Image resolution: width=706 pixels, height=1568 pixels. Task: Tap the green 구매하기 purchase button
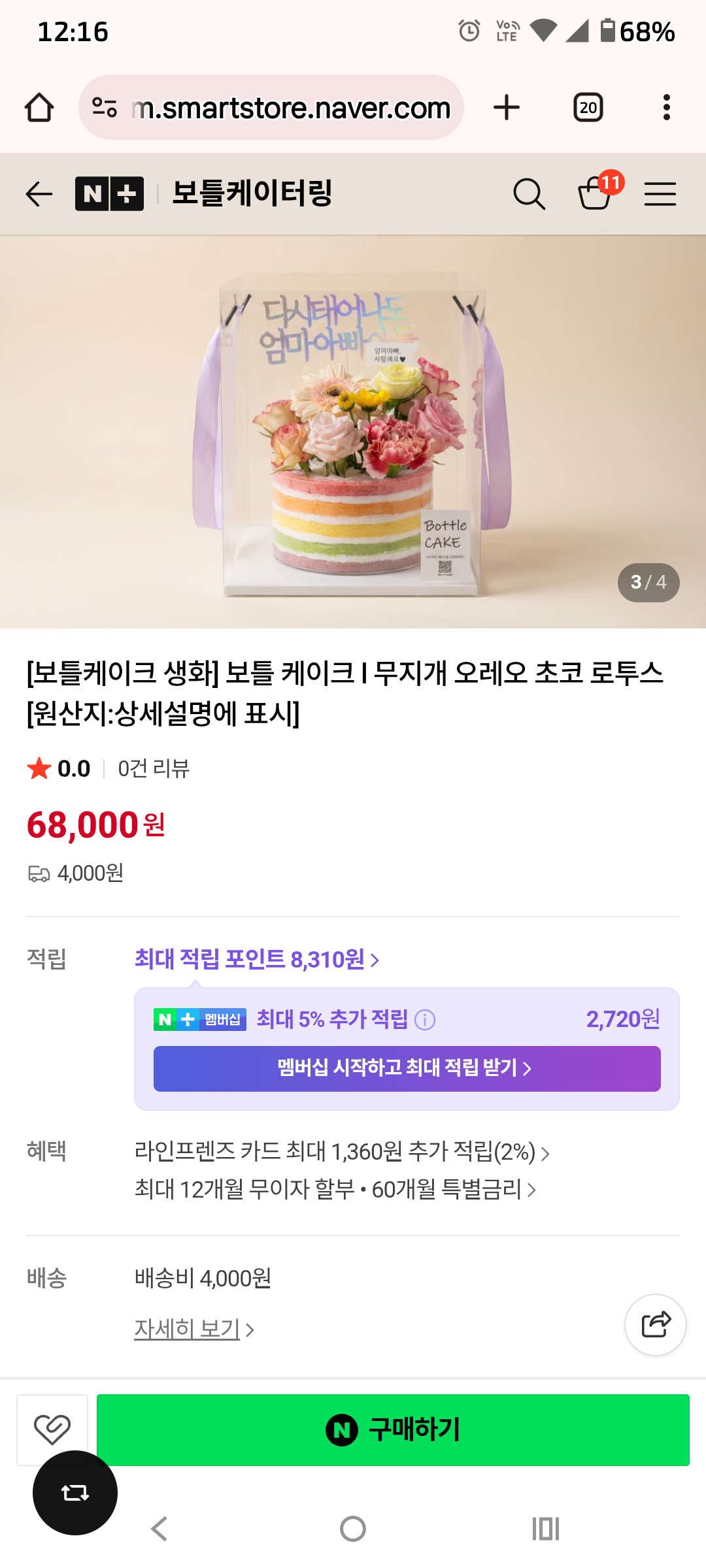click(393, 1429)
